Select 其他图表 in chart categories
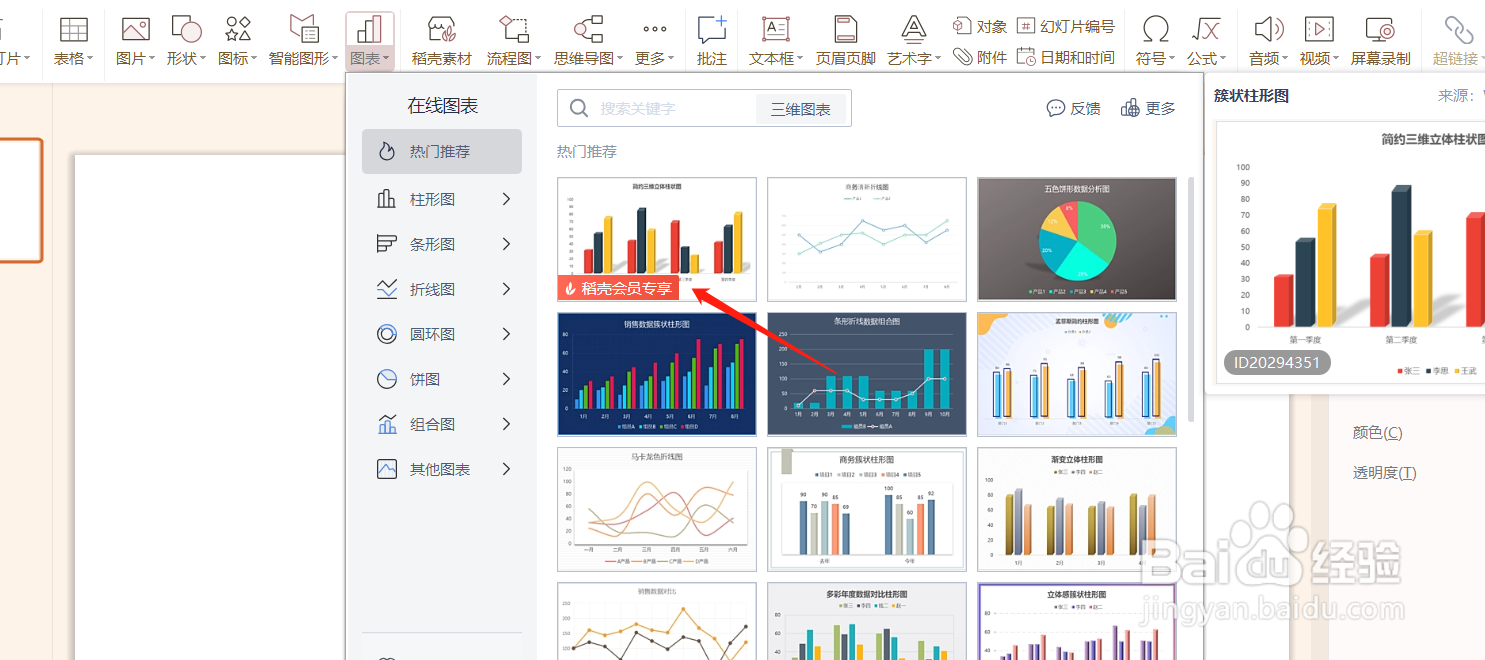This screenshot has width=1485, height=660. point(440,469)
